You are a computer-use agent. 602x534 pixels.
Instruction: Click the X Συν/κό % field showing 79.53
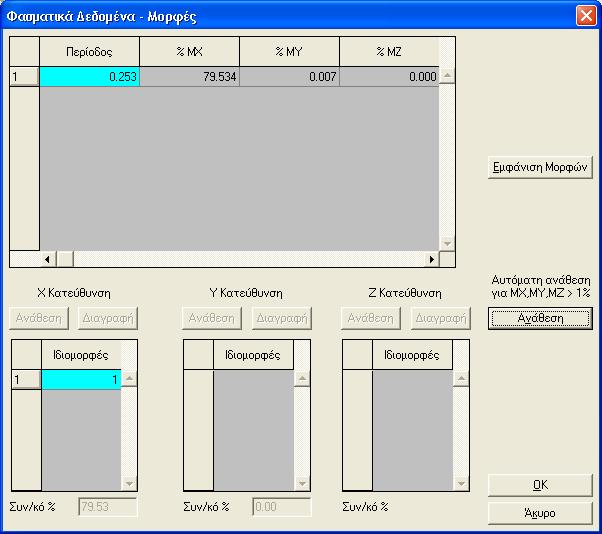coord(108,507)
